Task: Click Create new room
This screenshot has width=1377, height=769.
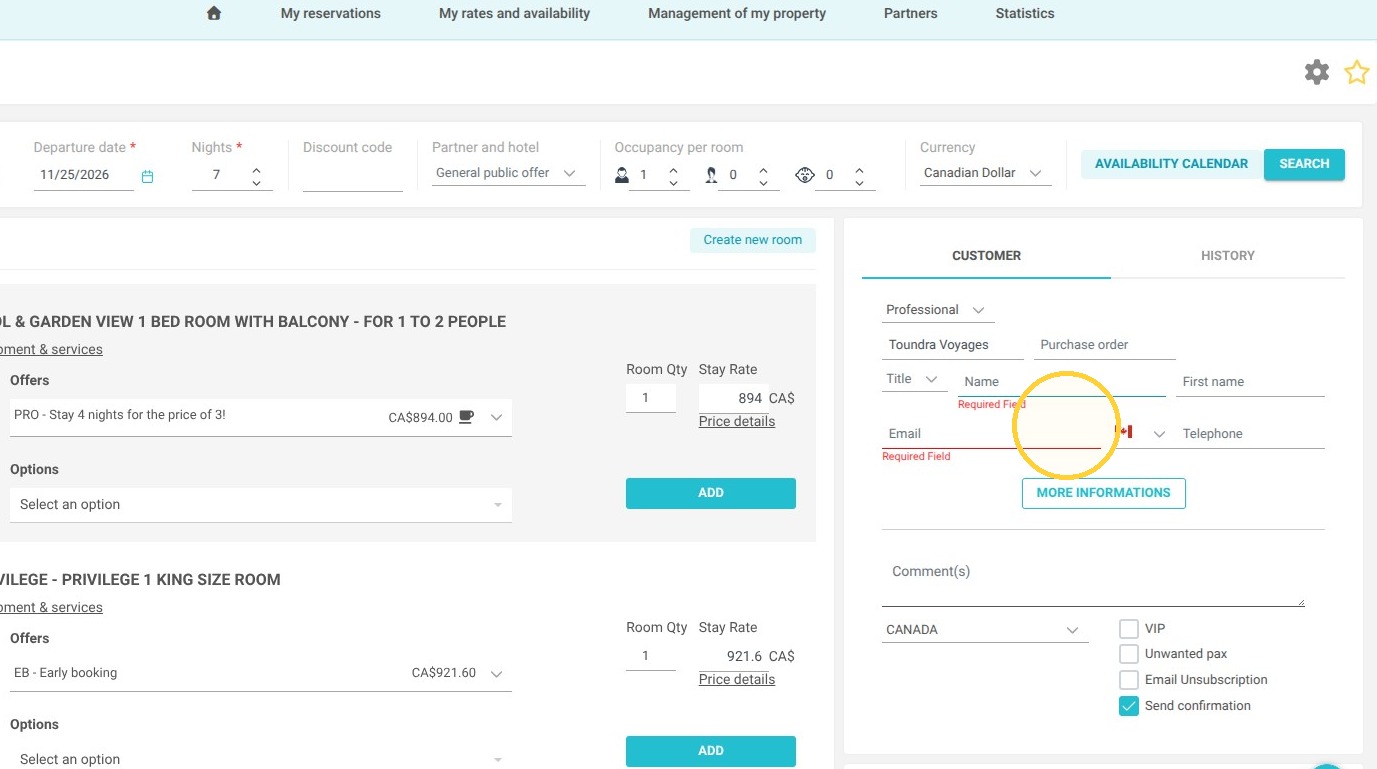Action: click(x=753, y=240)
